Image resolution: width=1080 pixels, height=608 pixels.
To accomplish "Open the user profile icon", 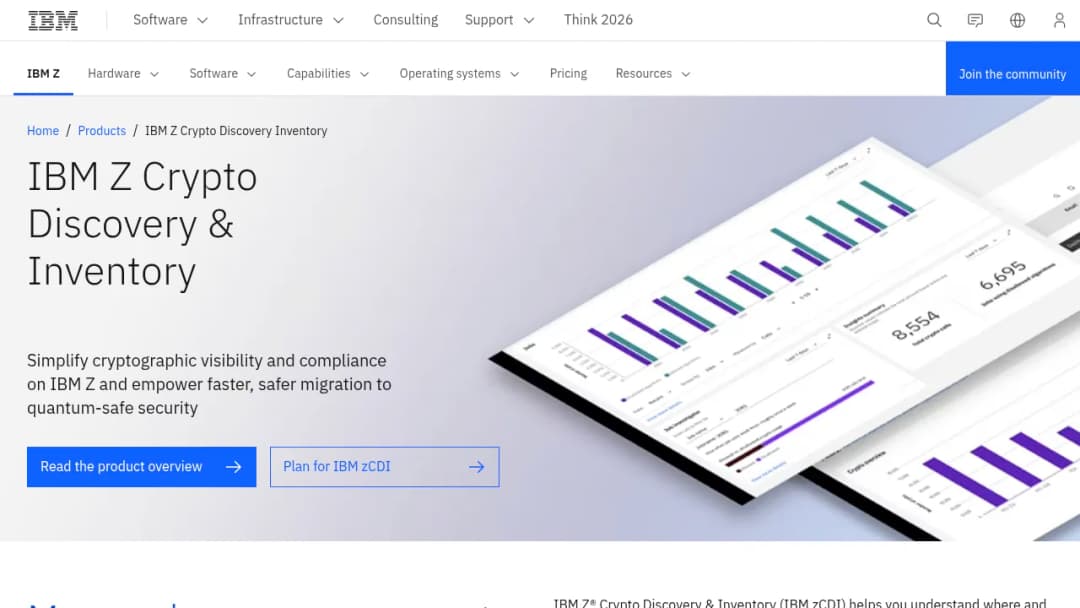I will (x=1059, y=20).
